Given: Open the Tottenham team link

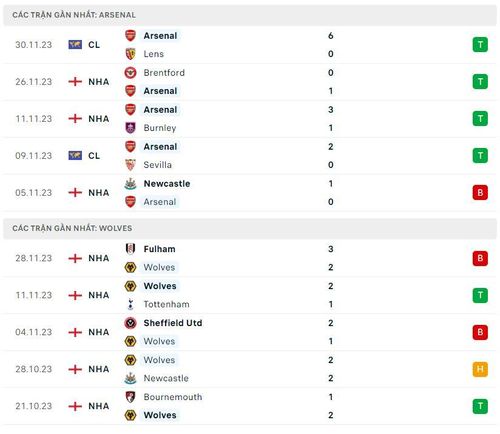Looking at the screenshot, I should click(x=166, y=304).
